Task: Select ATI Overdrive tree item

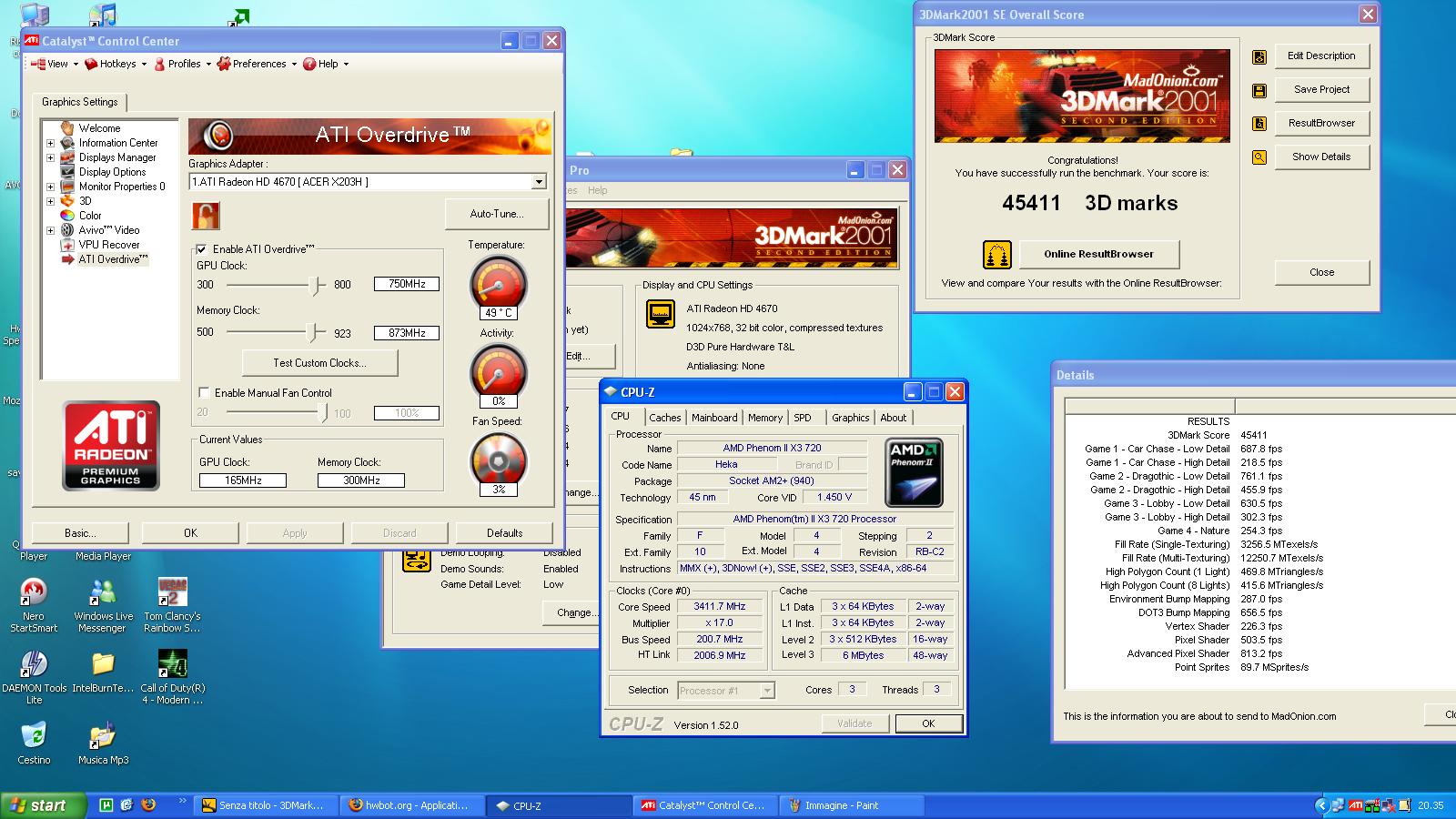Action: [112, 259]
